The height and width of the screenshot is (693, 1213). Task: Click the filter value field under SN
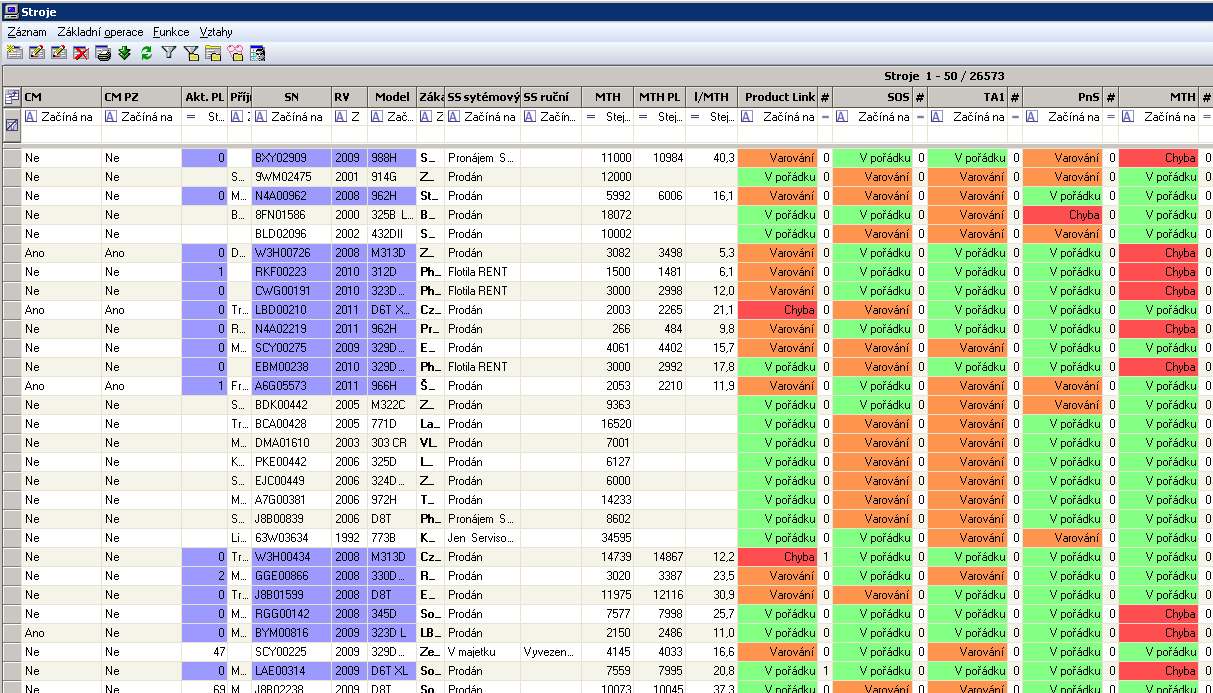[292, 134]
